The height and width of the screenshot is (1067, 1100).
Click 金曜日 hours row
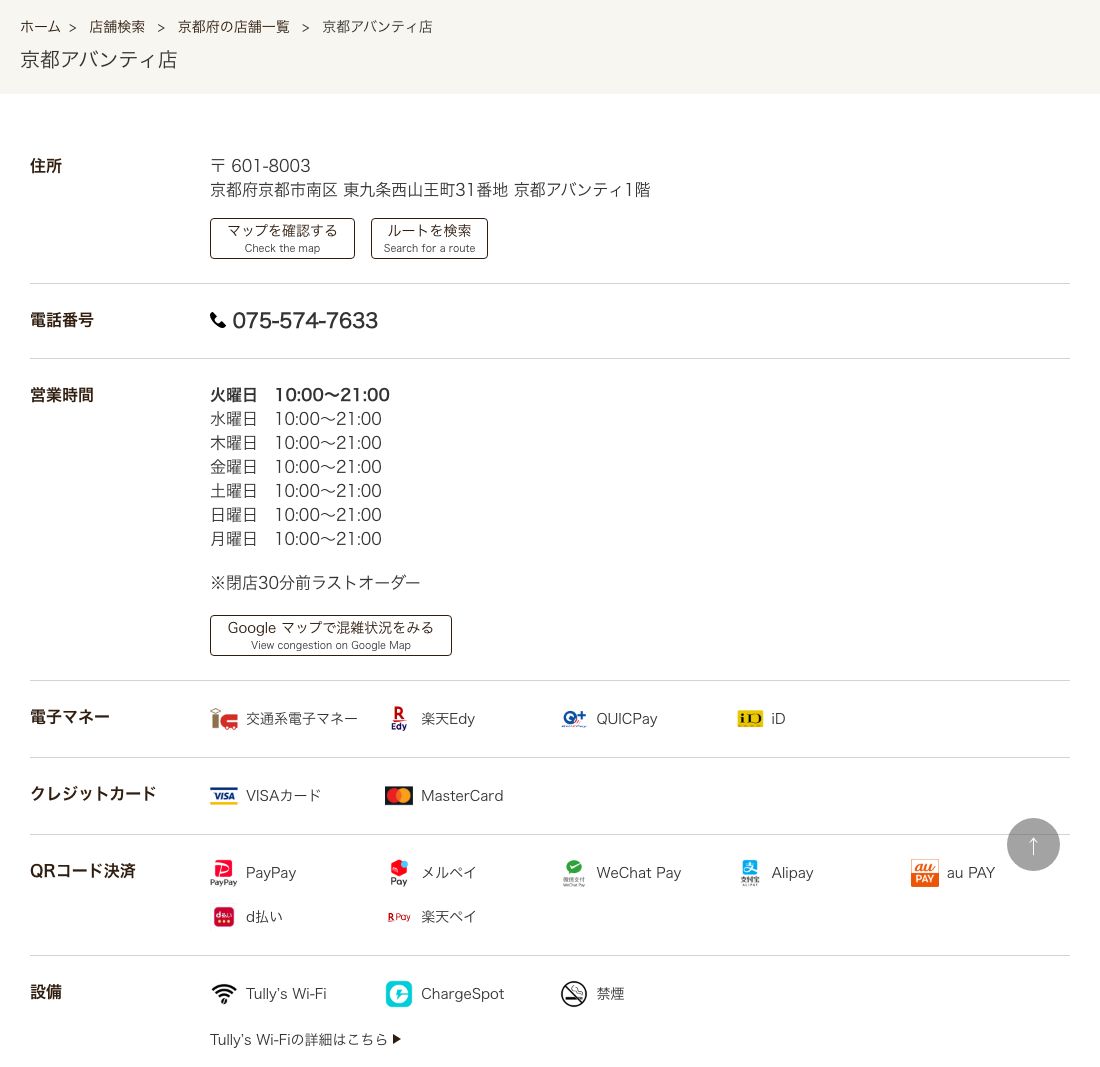295,467
